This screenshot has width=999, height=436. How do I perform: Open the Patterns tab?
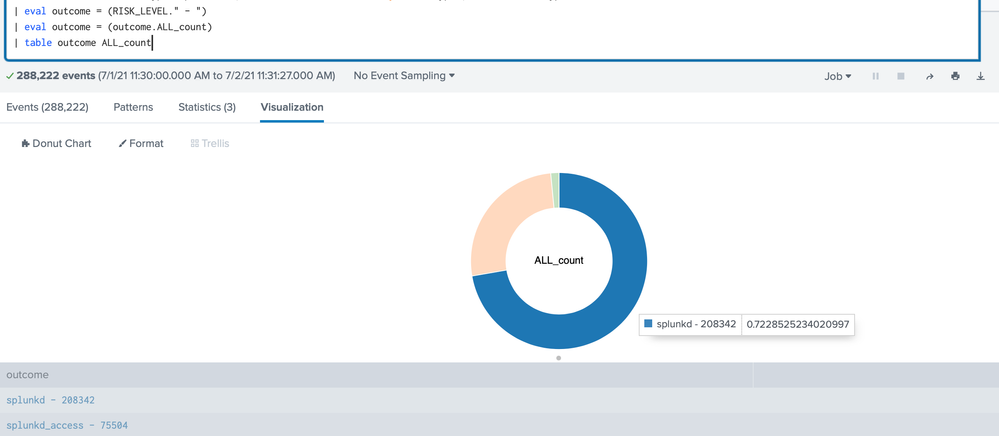133,107
